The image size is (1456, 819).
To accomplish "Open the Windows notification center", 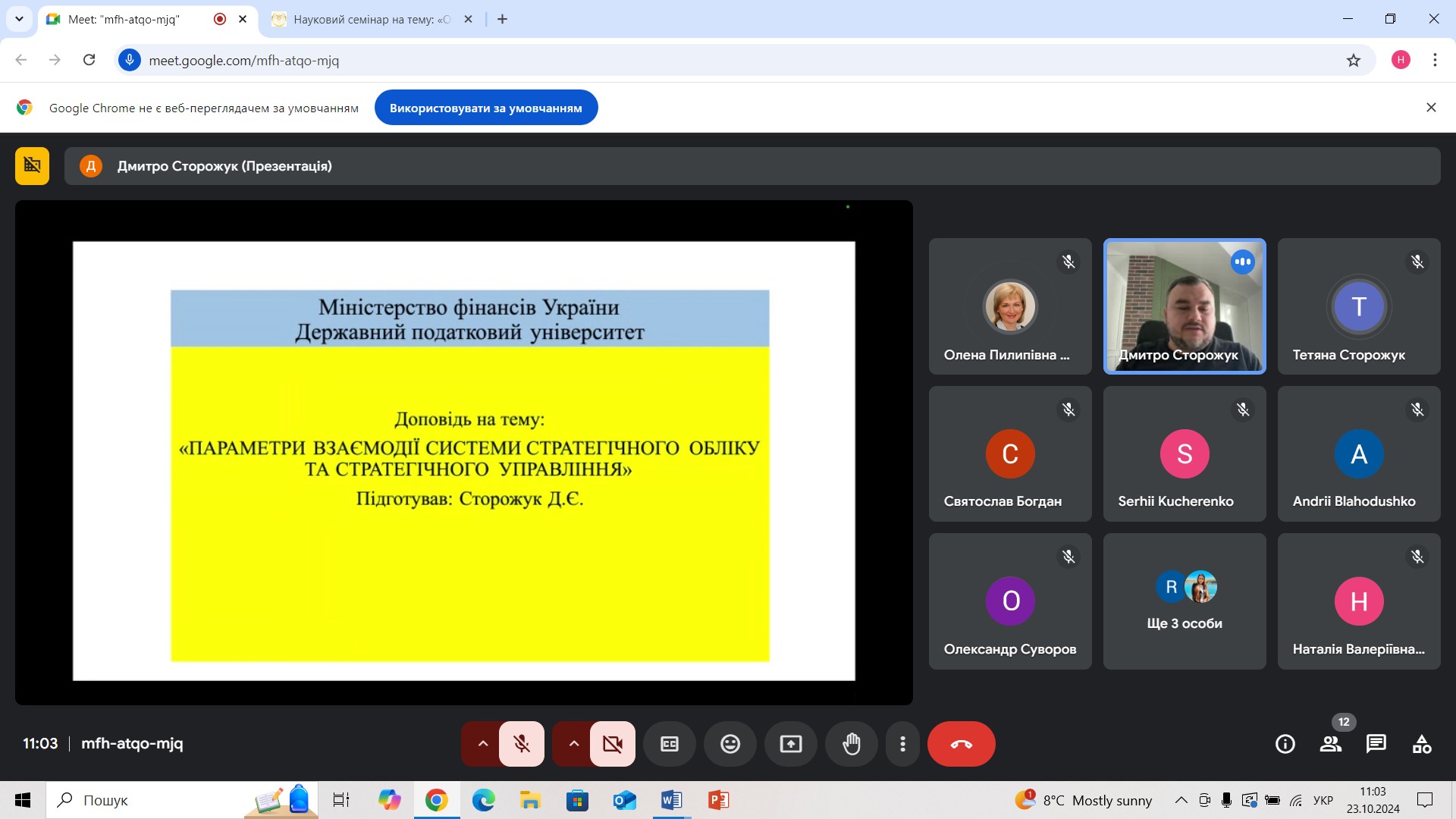I will click(1425, 800).
